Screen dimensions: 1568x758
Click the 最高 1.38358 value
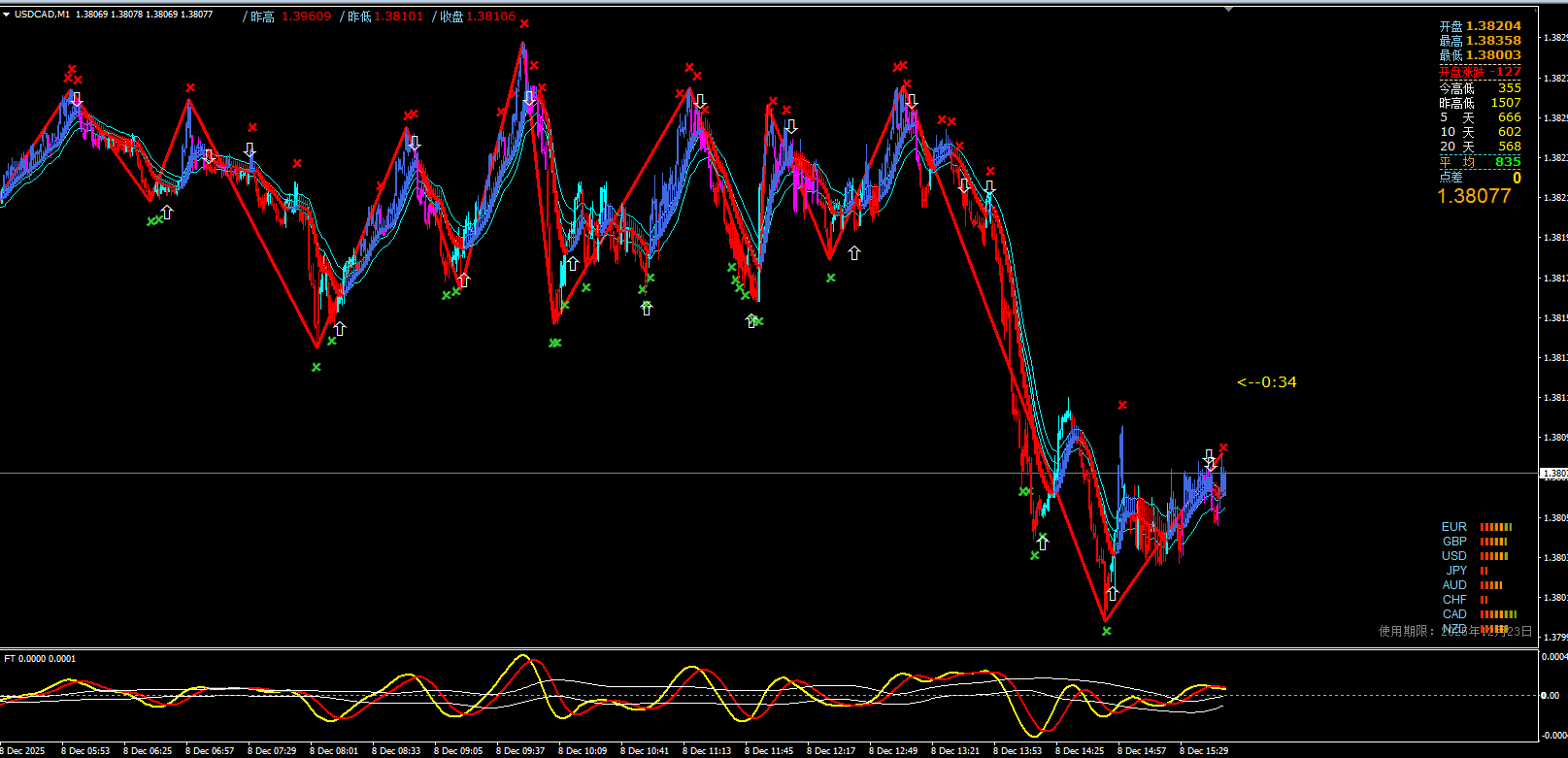click(x=1480, y=41)
